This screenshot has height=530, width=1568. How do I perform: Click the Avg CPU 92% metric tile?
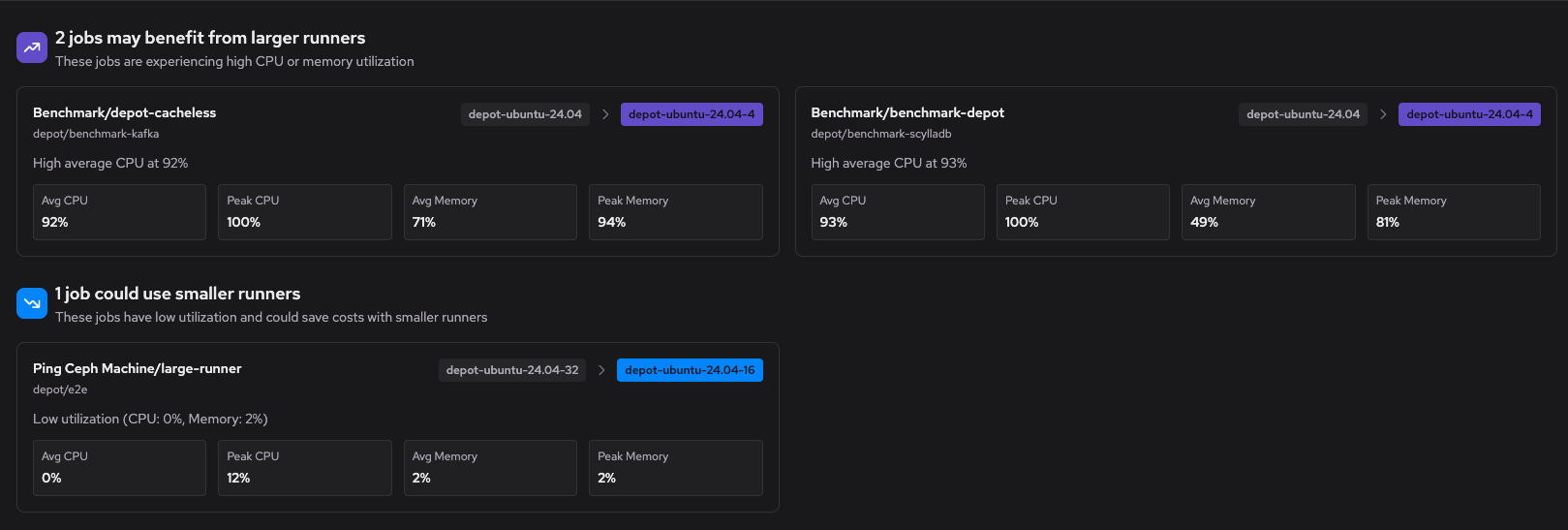pos(119,212)
